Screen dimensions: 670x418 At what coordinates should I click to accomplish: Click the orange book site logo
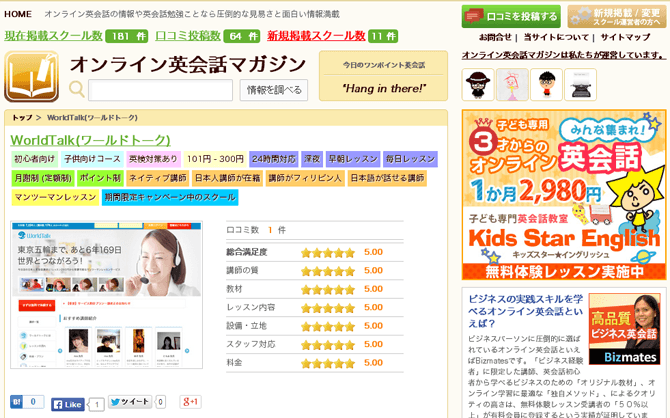click(32, 77)
